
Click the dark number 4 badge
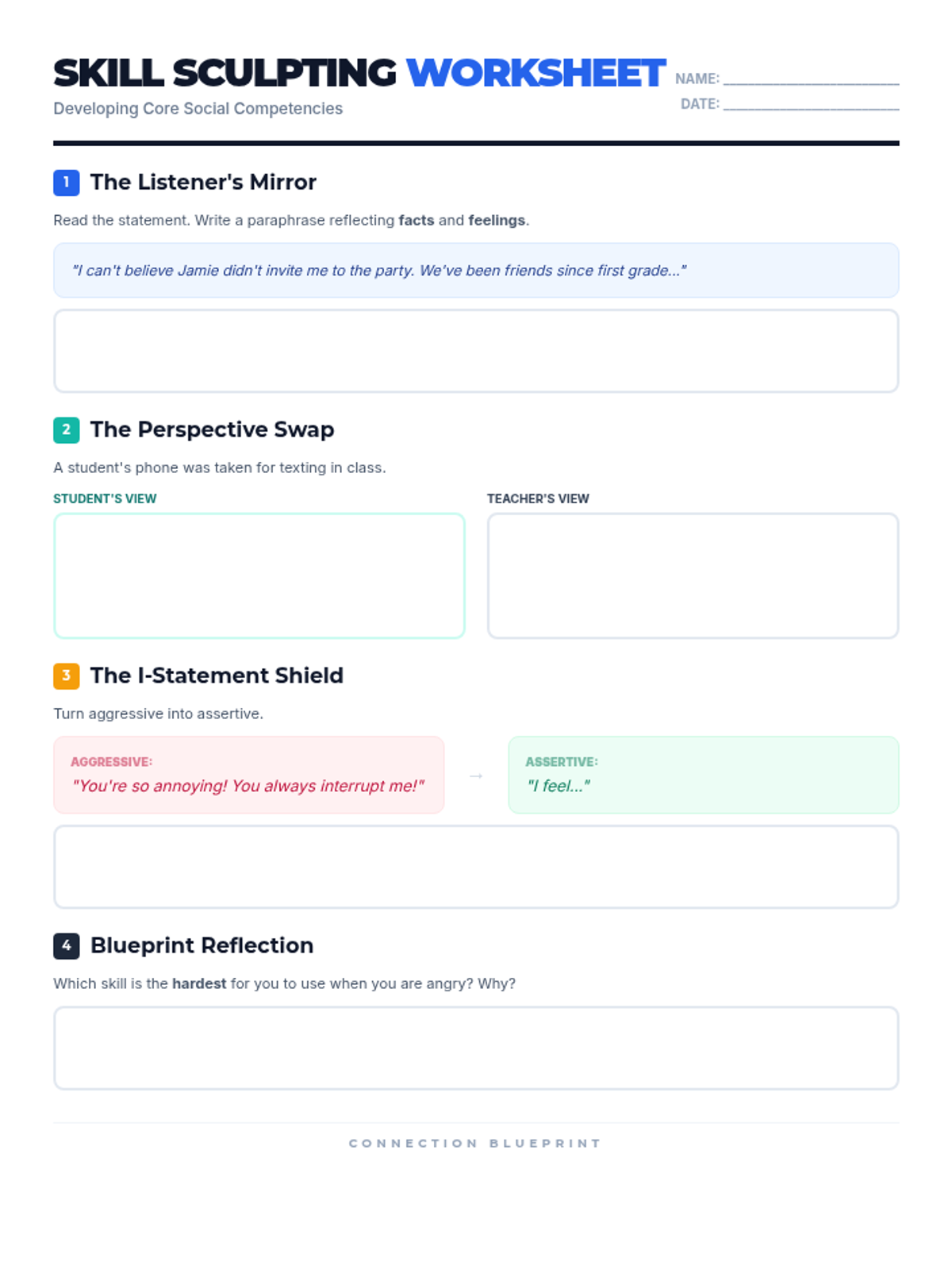66,945
